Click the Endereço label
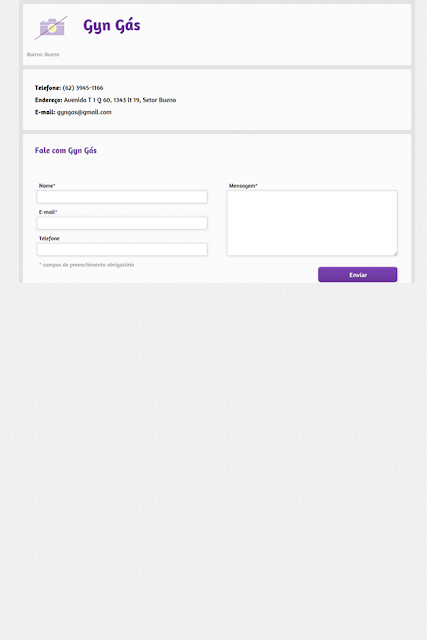Image resolution: width=427 pixels, height=640 pixels. pos(49,100)
